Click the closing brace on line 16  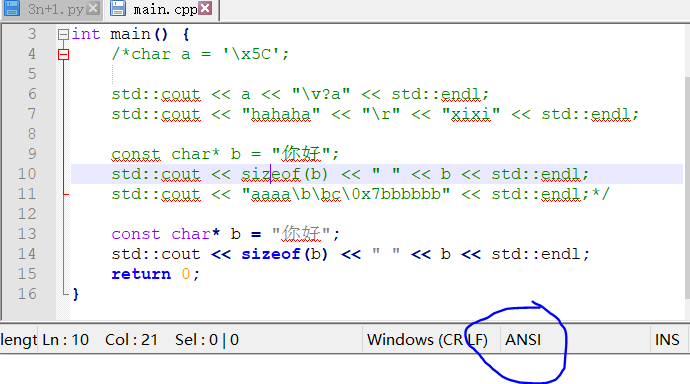tap(76, 294)
